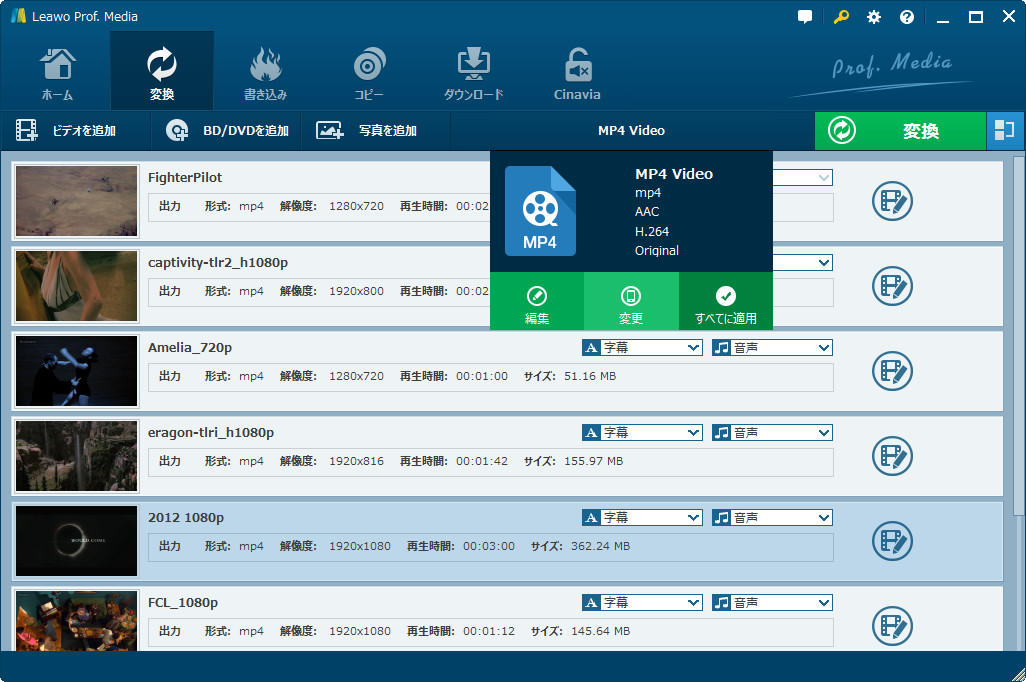Open the 書き込み burn tab
This screenshot has height=682, width=1026.
(x=265, y=72)
